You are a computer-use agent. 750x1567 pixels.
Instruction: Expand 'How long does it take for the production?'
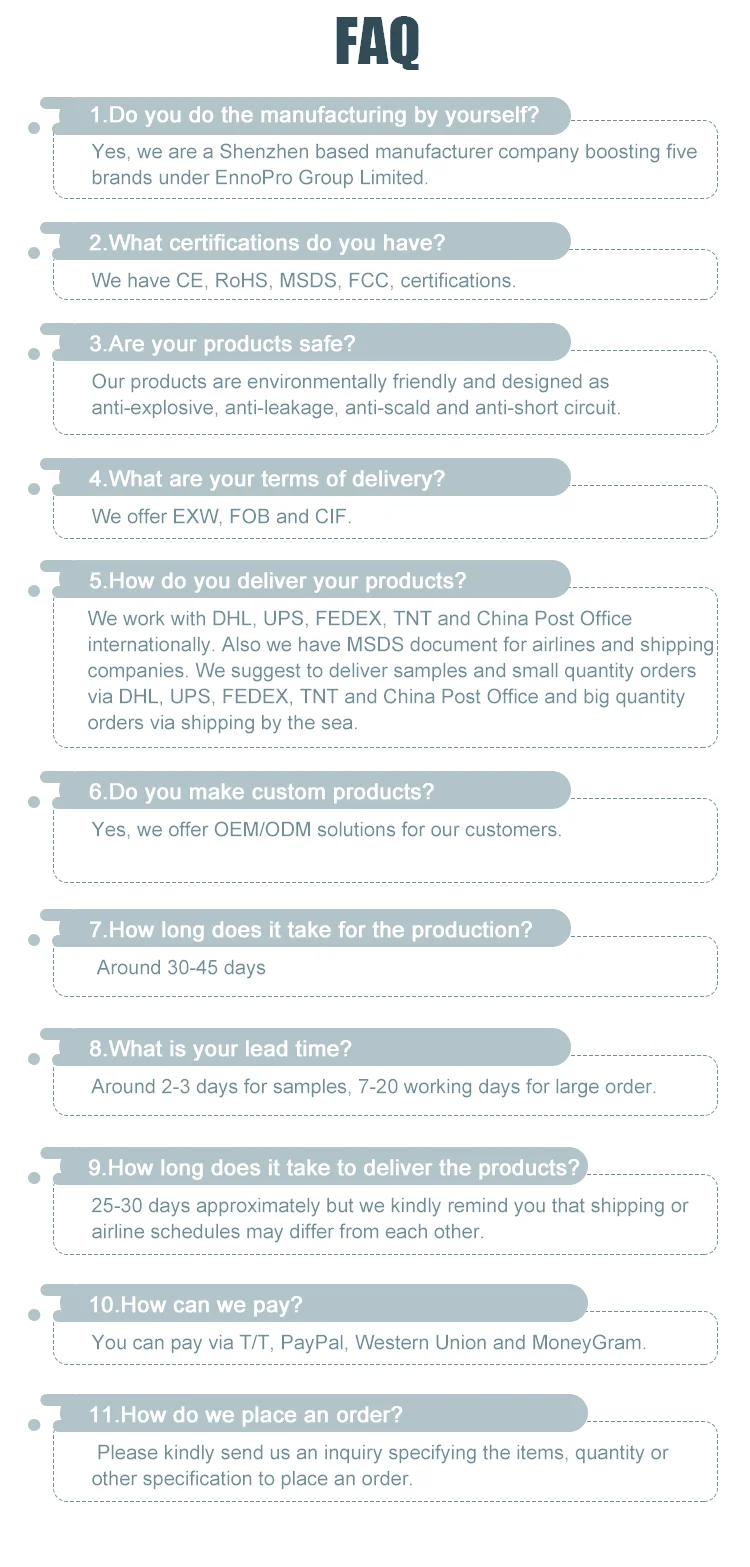tap(311, 930)
